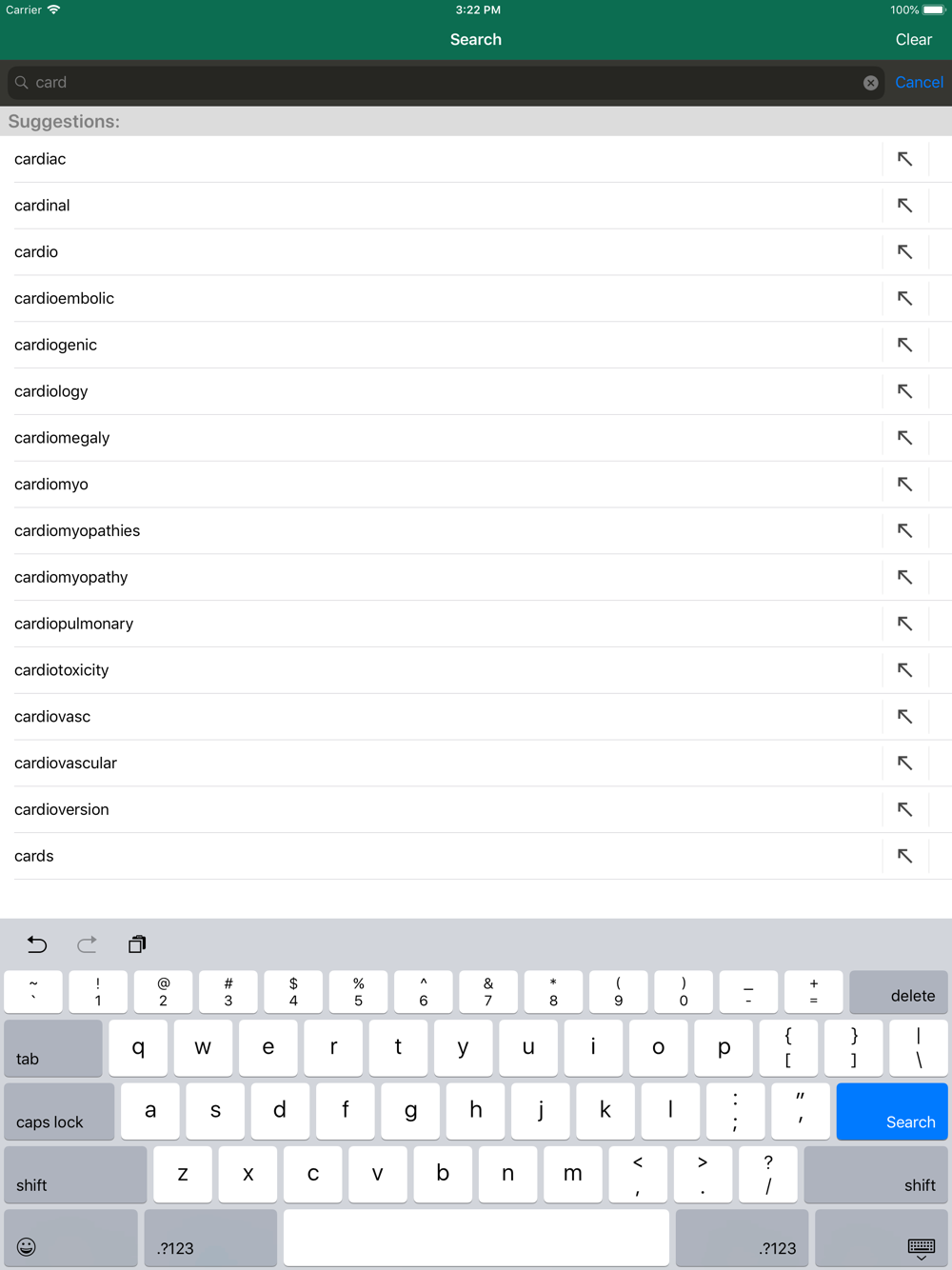952x1270 pixels.
Task: Toggle the left shift key
Action: pos(76,1175)
